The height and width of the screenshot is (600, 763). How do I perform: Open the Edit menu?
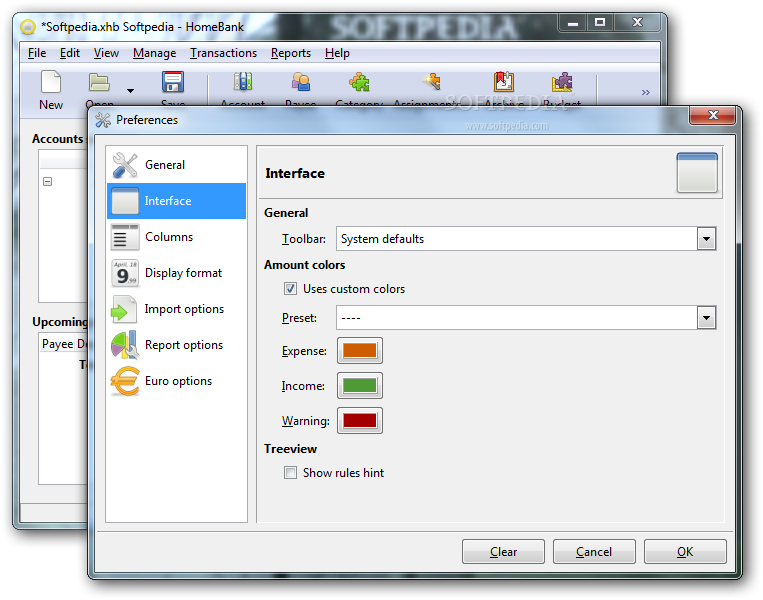pos(70,53)
